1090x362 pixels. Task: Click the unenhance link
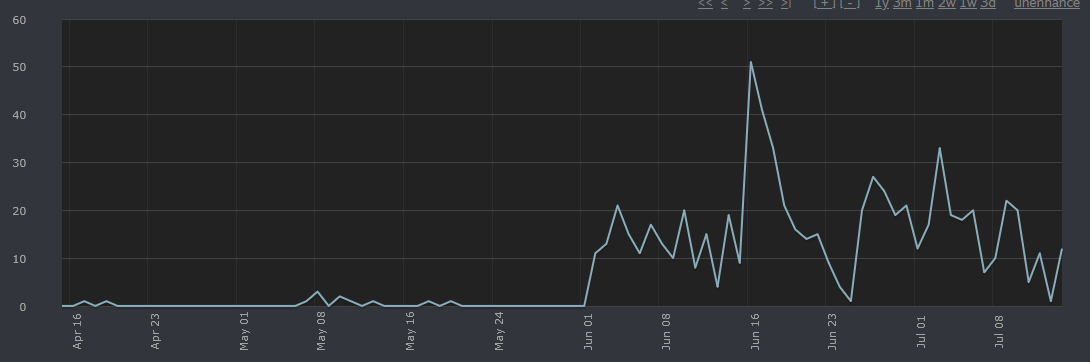[x=1047, y=3]
